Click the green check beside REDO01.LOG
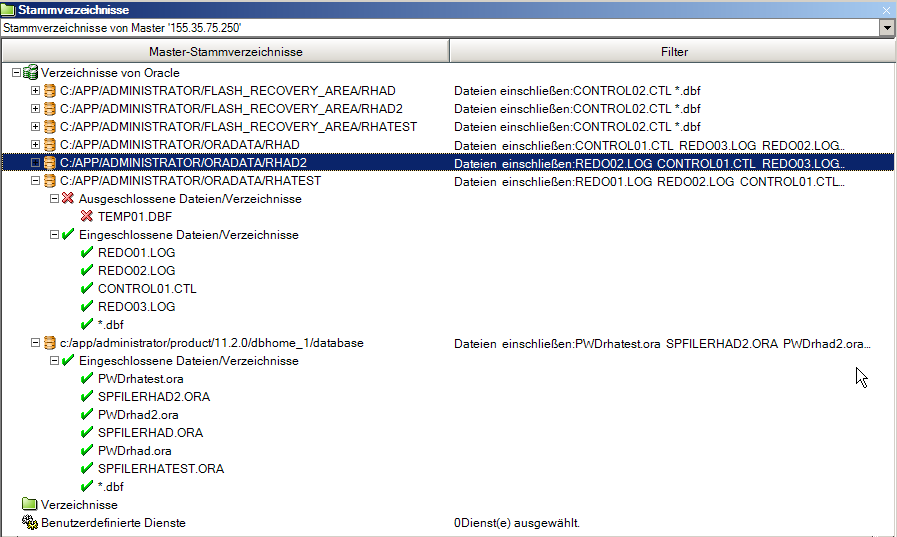The height and width of the screenshot is (537, 897). pos(87,253)
